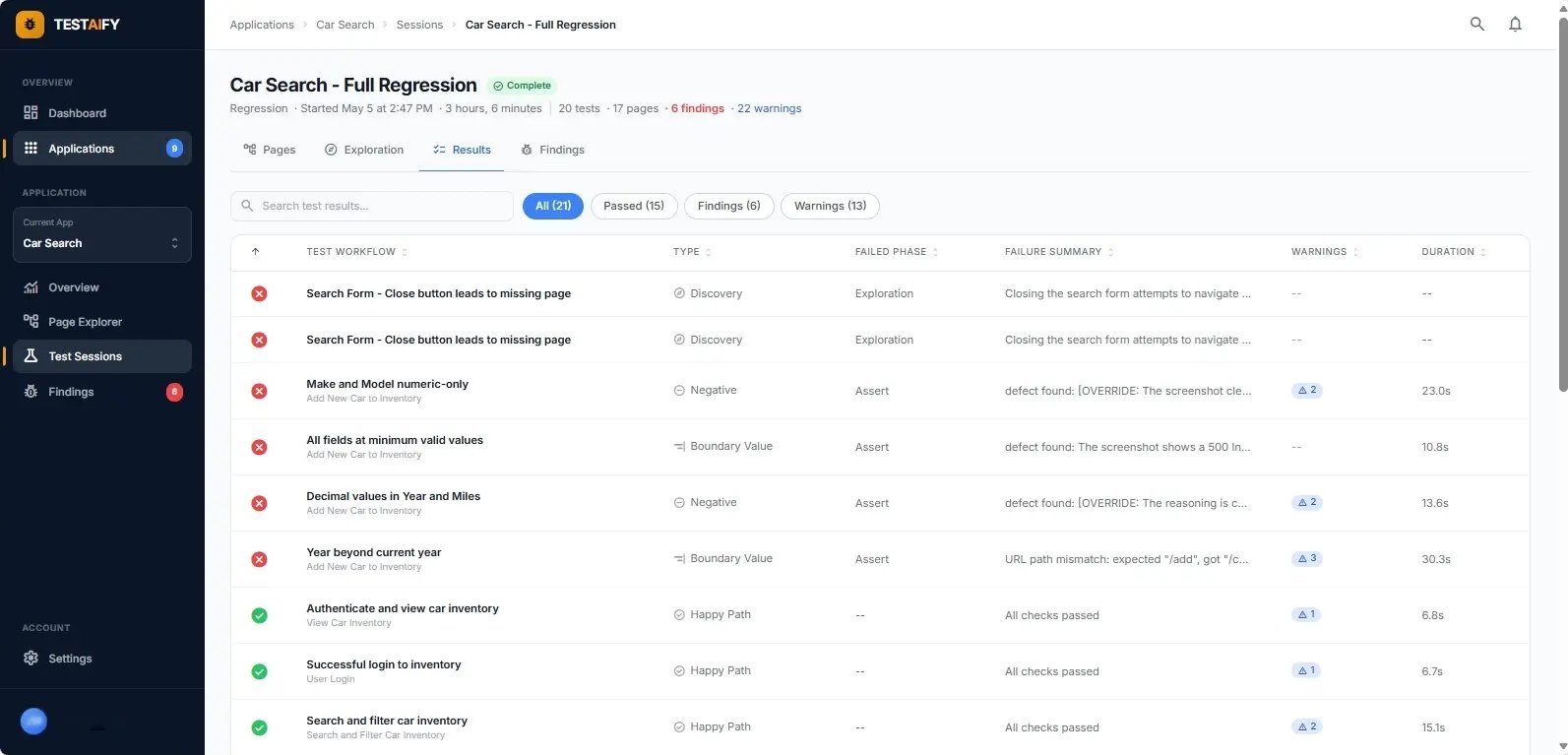Sort by Warnings column header
The height and width of the screenshot is (755, 1568).
(1324, 252)
